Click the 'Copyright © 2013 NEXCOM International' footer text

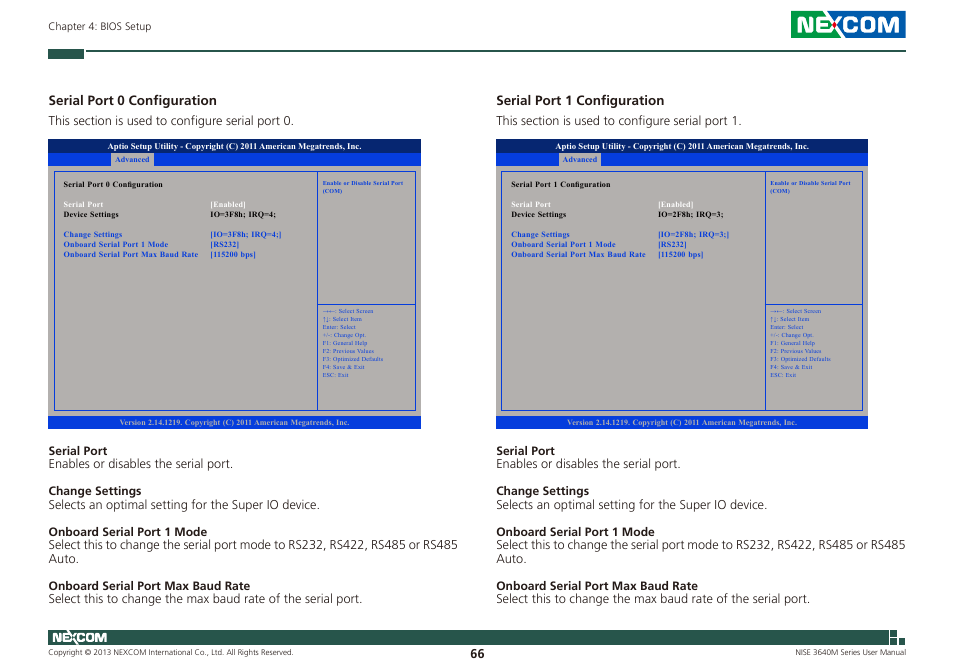170,652
